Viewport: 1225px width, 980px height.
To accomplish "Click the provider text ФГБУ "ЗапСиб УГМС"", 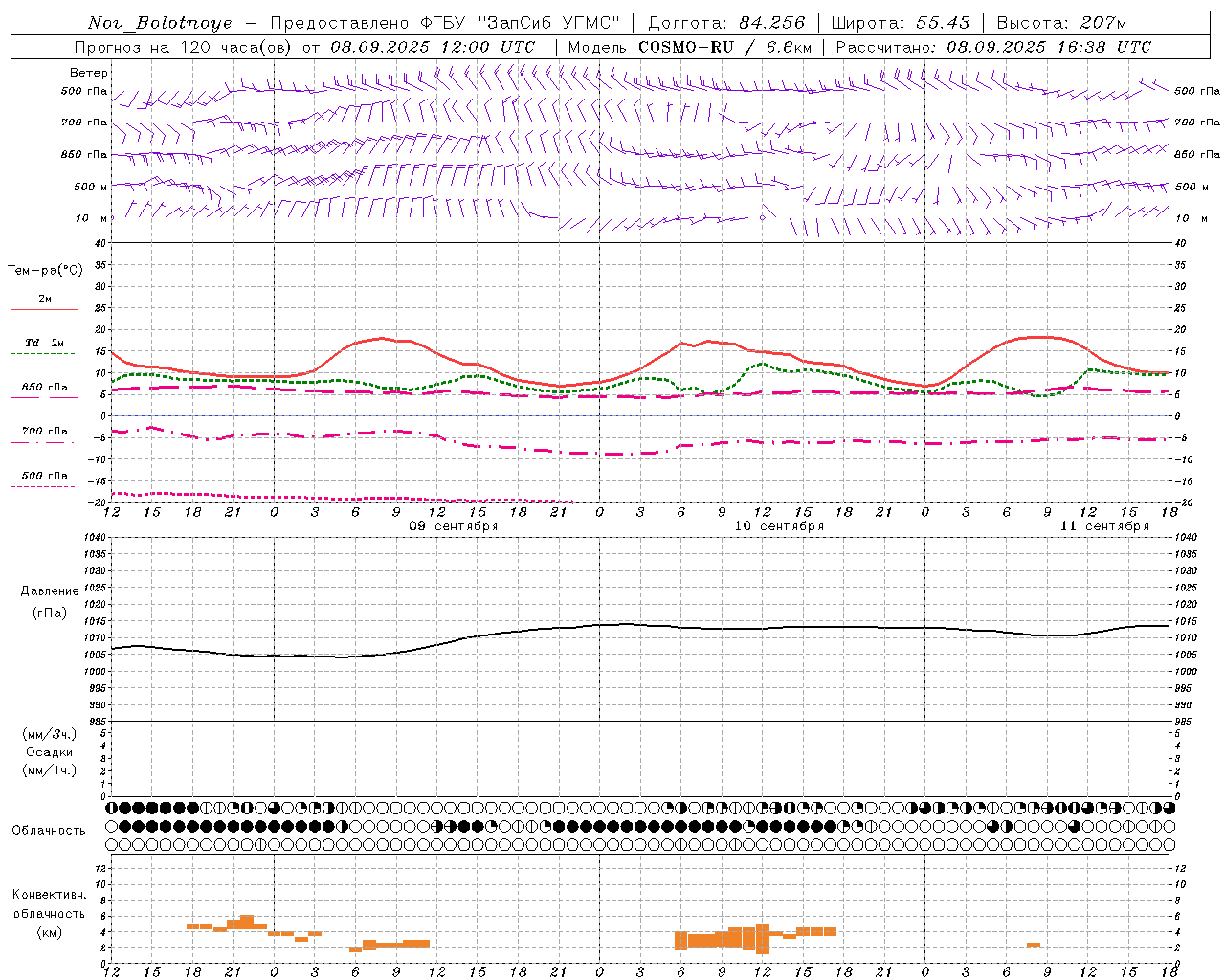I will (x=520, y=23).
